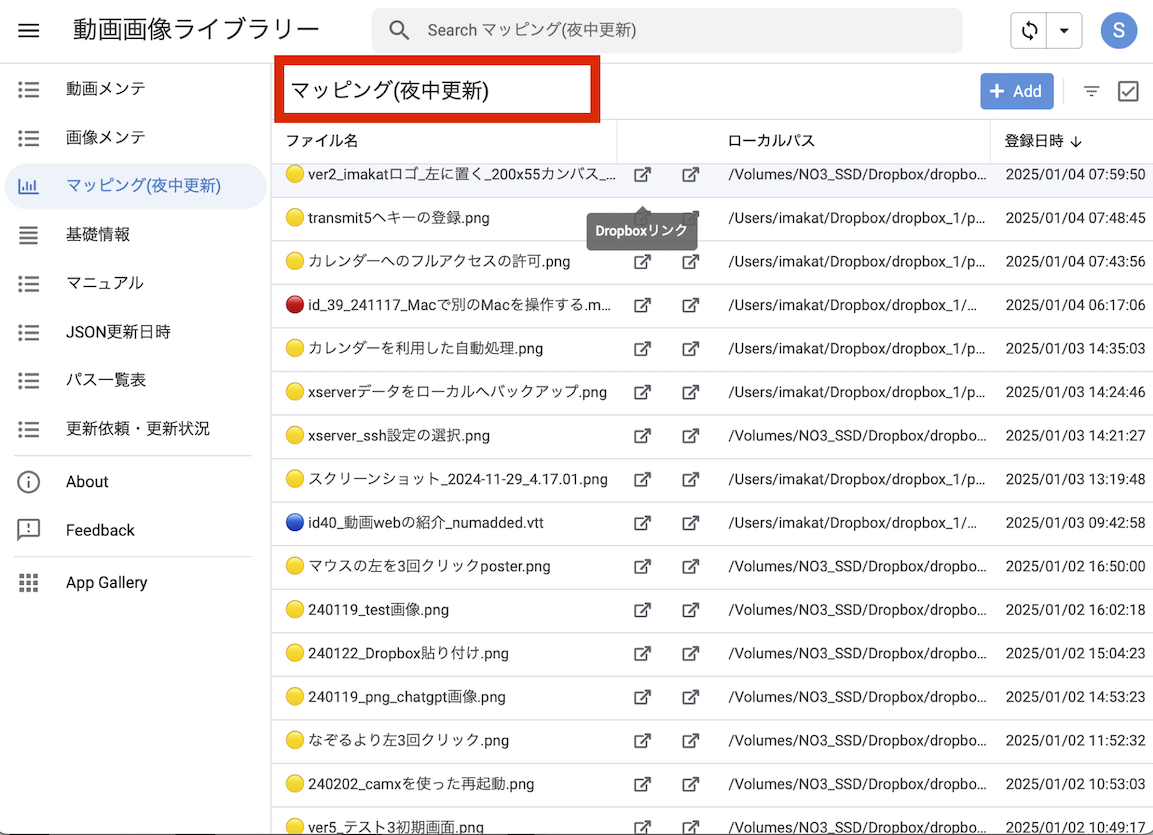Click the App Gallery grid icon
Image resolution: width=1153 pixels, height=835 pixels.
pyautogui.click(x=29, y=583)
